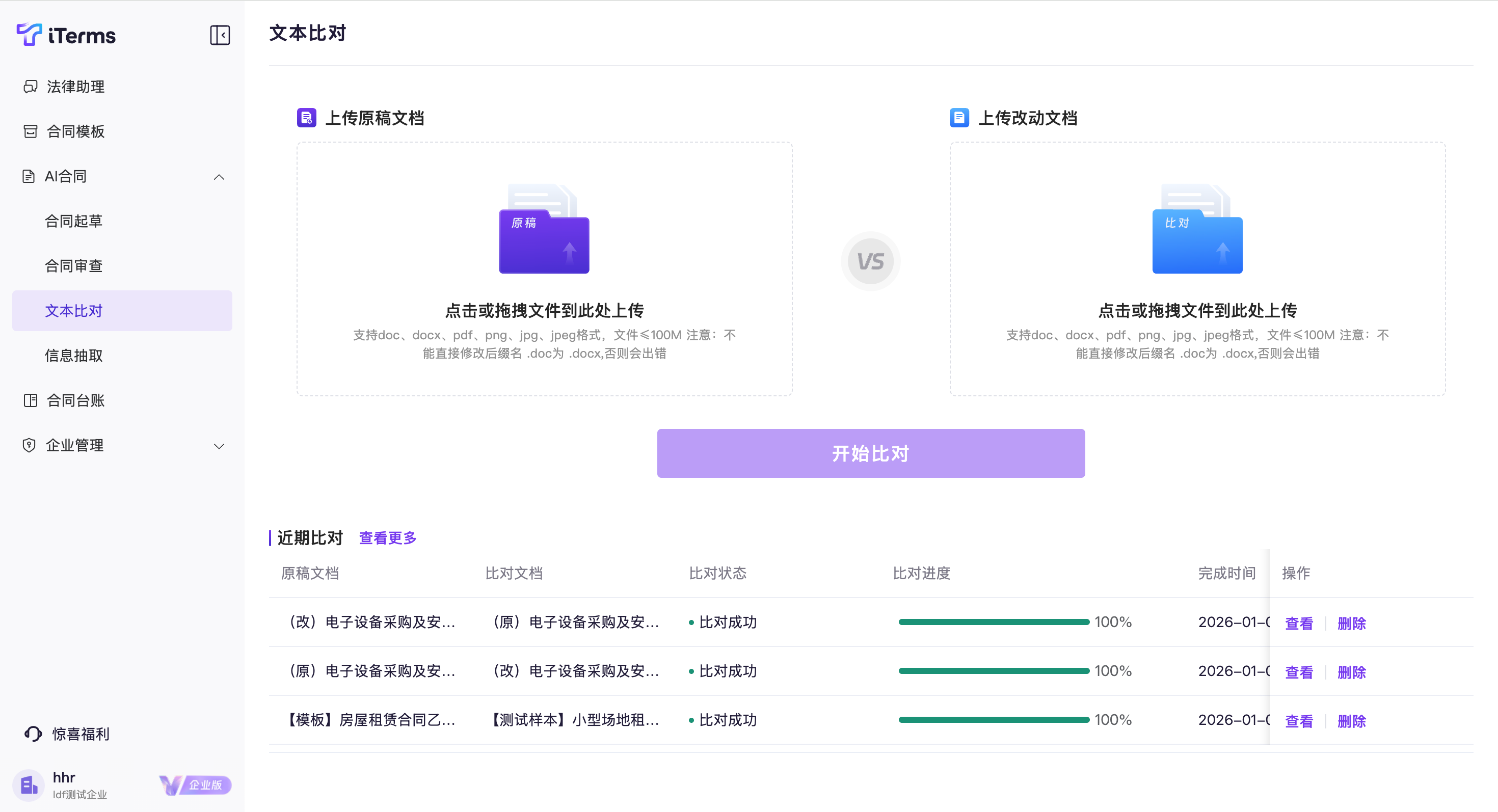Click 查看 for the first comparison row

click(x=1299, y=623)
